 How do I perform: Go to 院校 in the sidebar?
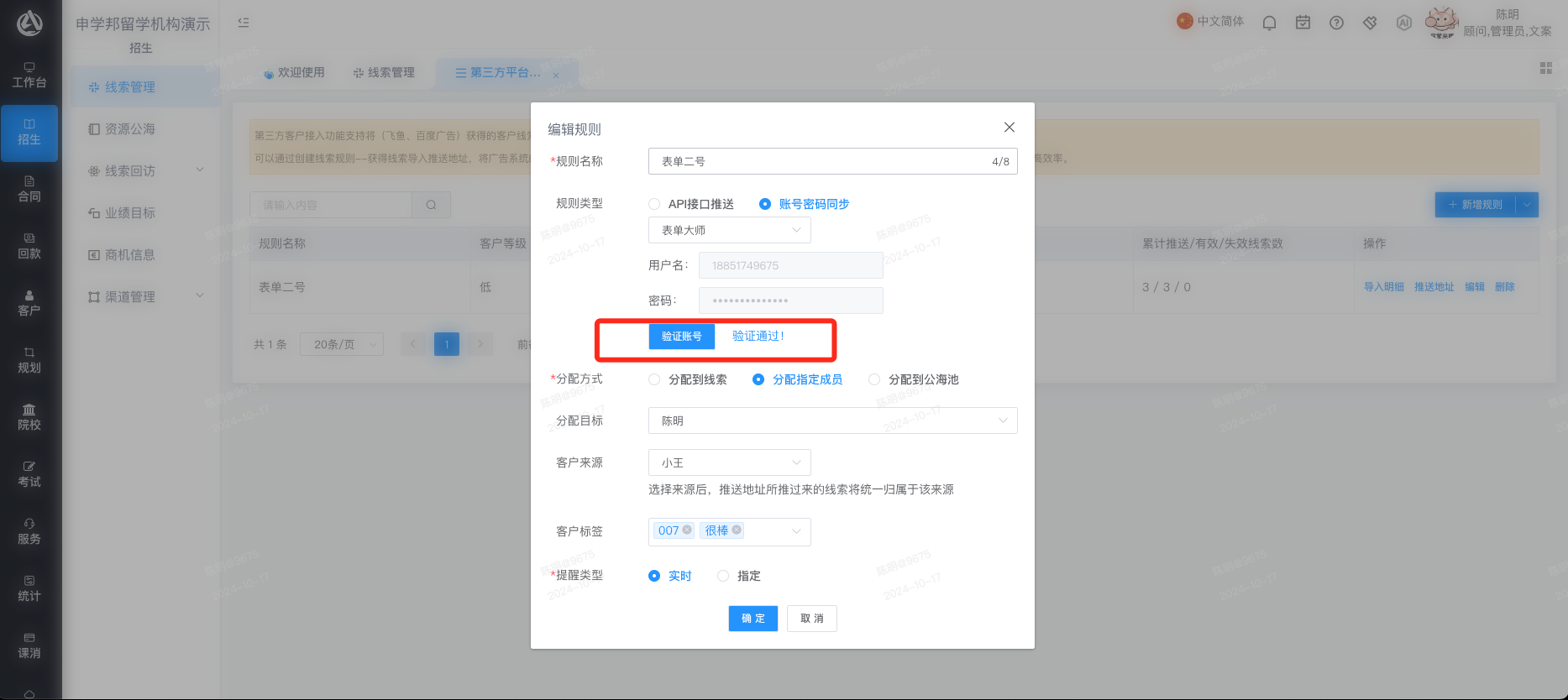point(29,417)
